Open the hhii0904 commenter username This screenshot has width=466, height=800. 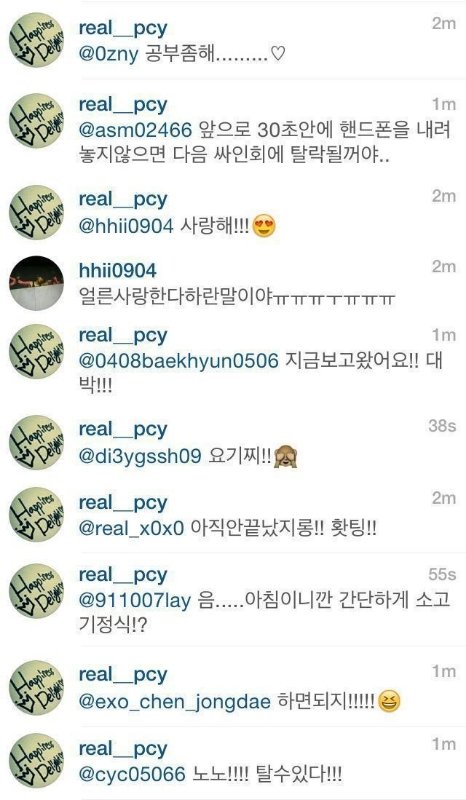(x=117, y=271)
